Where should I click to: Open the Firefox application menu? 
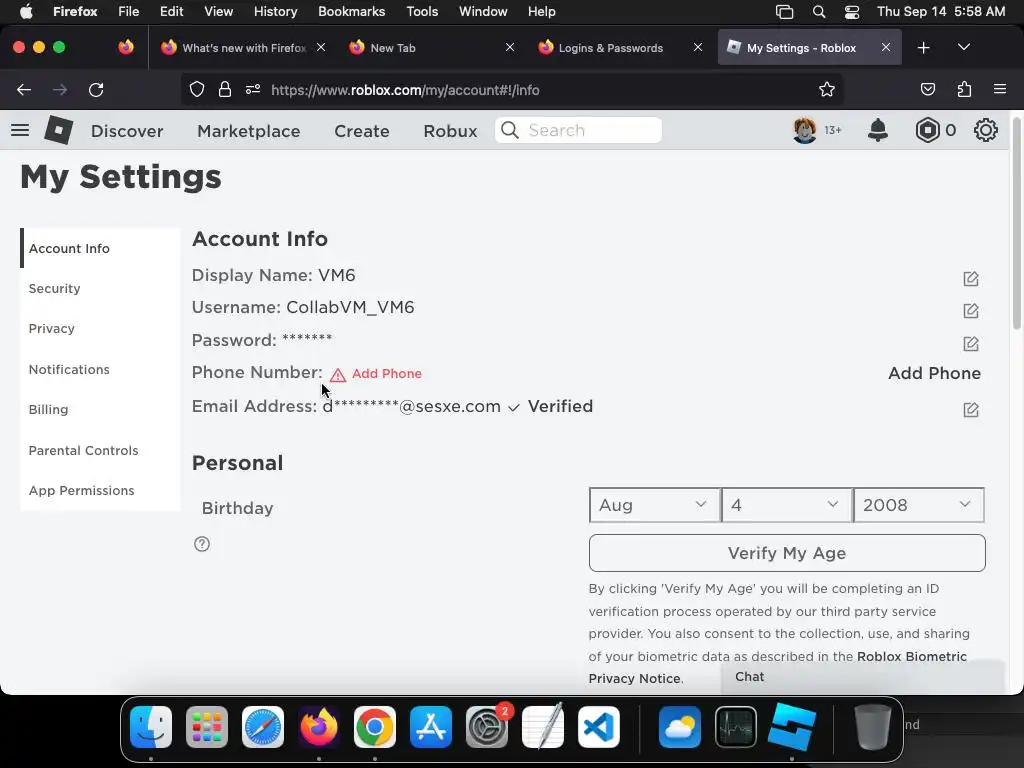1000,89
